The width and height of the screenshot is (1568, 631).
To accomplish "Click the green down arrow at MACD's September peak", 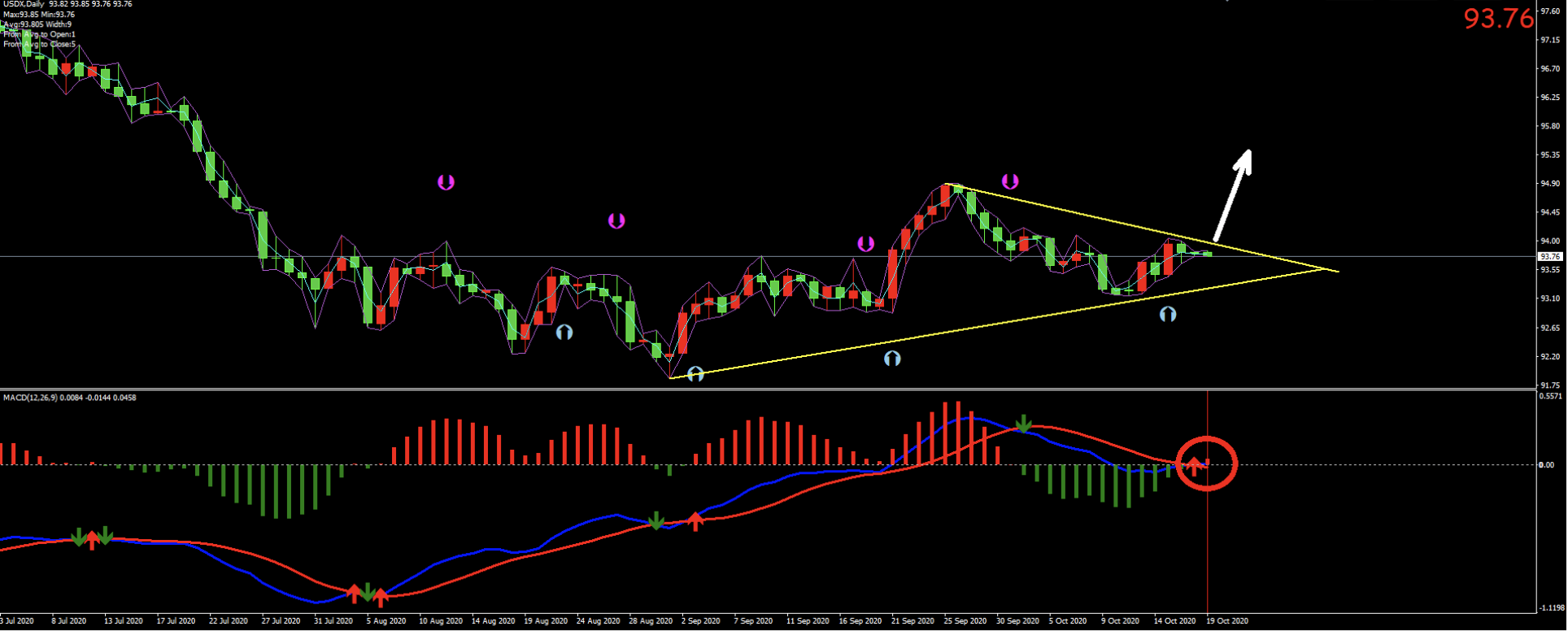I will (x=1024, y=424).
